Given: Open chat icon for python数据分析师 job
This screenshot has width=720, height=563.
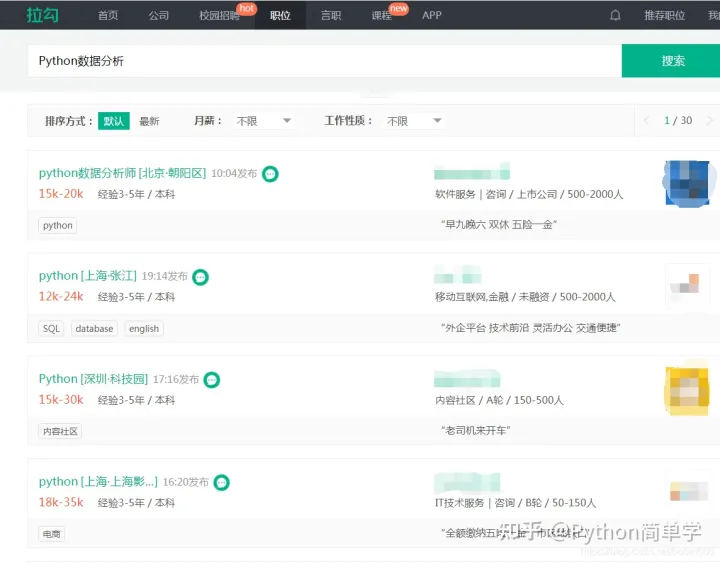Looking at the screenshot, I should pos(270,174).
